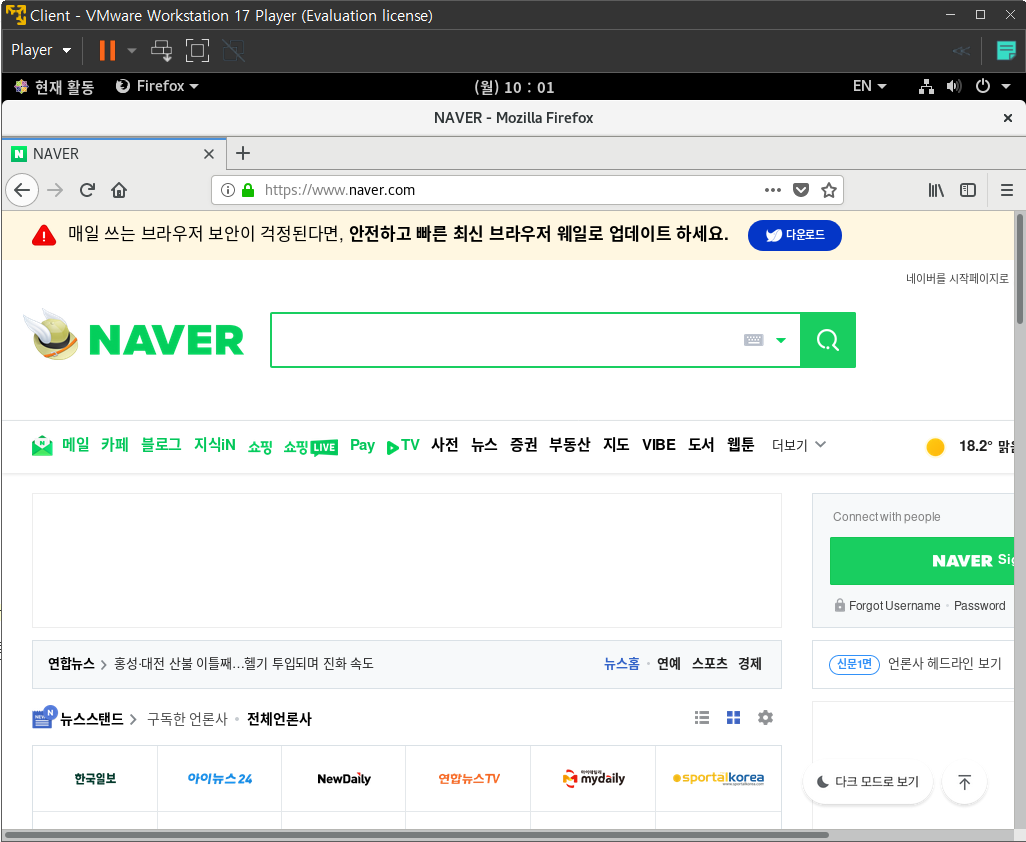Click the Forgot Username link
The image size is (1026, 842).
(x=894, y=606)
